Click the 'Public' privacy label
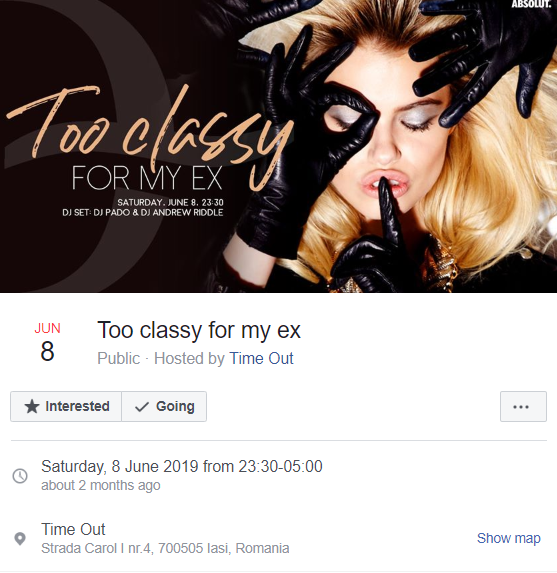557x573 pixels. [118, 358]
